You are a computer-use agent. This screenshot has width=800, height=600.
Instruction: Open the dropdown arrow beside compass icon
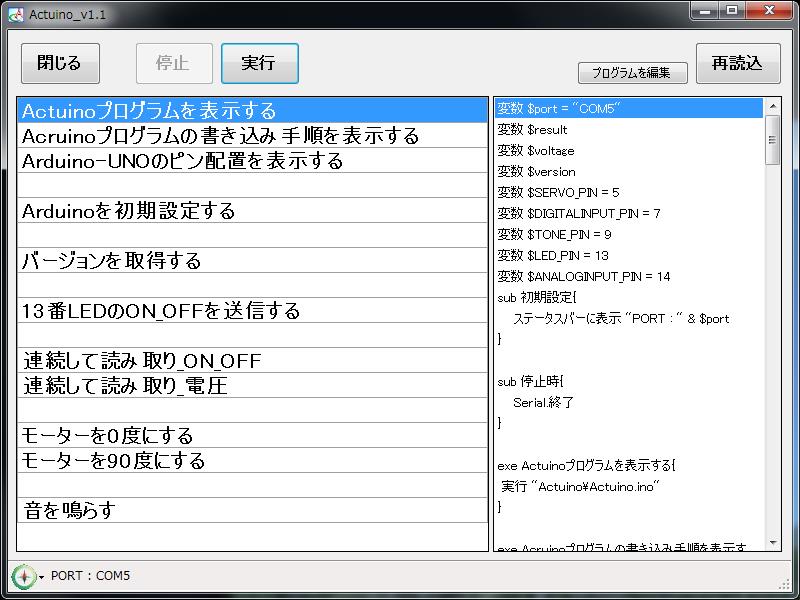(41, 577)
